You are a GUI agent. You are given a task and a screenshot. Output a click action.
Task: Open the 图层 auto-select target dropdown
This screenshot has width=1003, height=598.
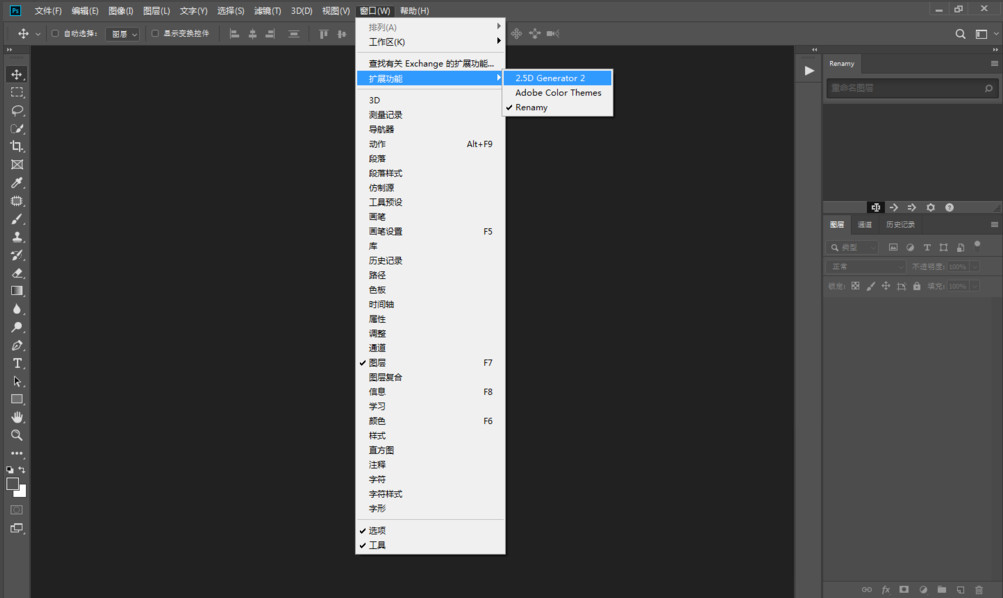[124, 34]
